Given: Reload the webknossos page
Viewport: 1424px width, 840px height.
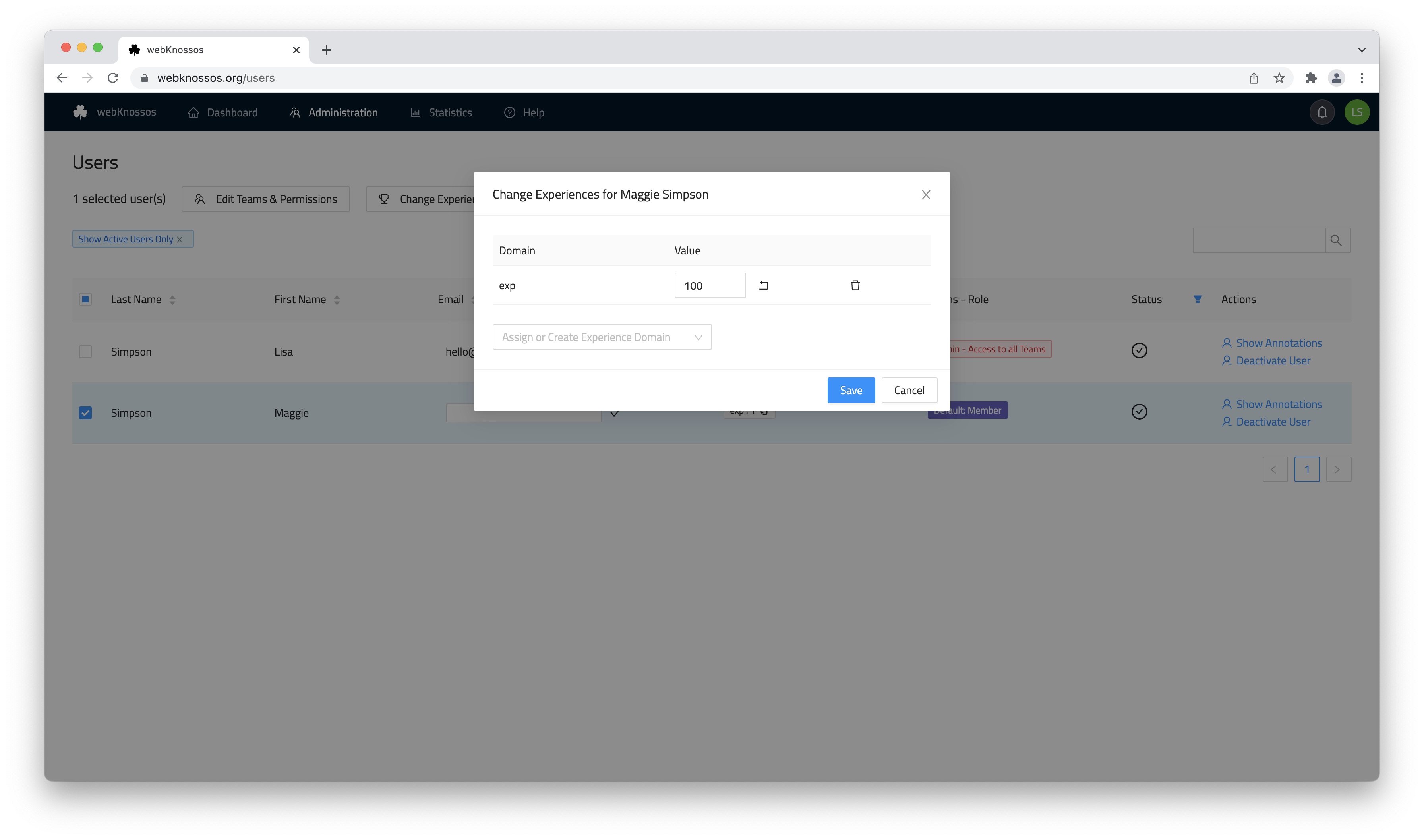Looking at the screenshot, I should point(113,78).
